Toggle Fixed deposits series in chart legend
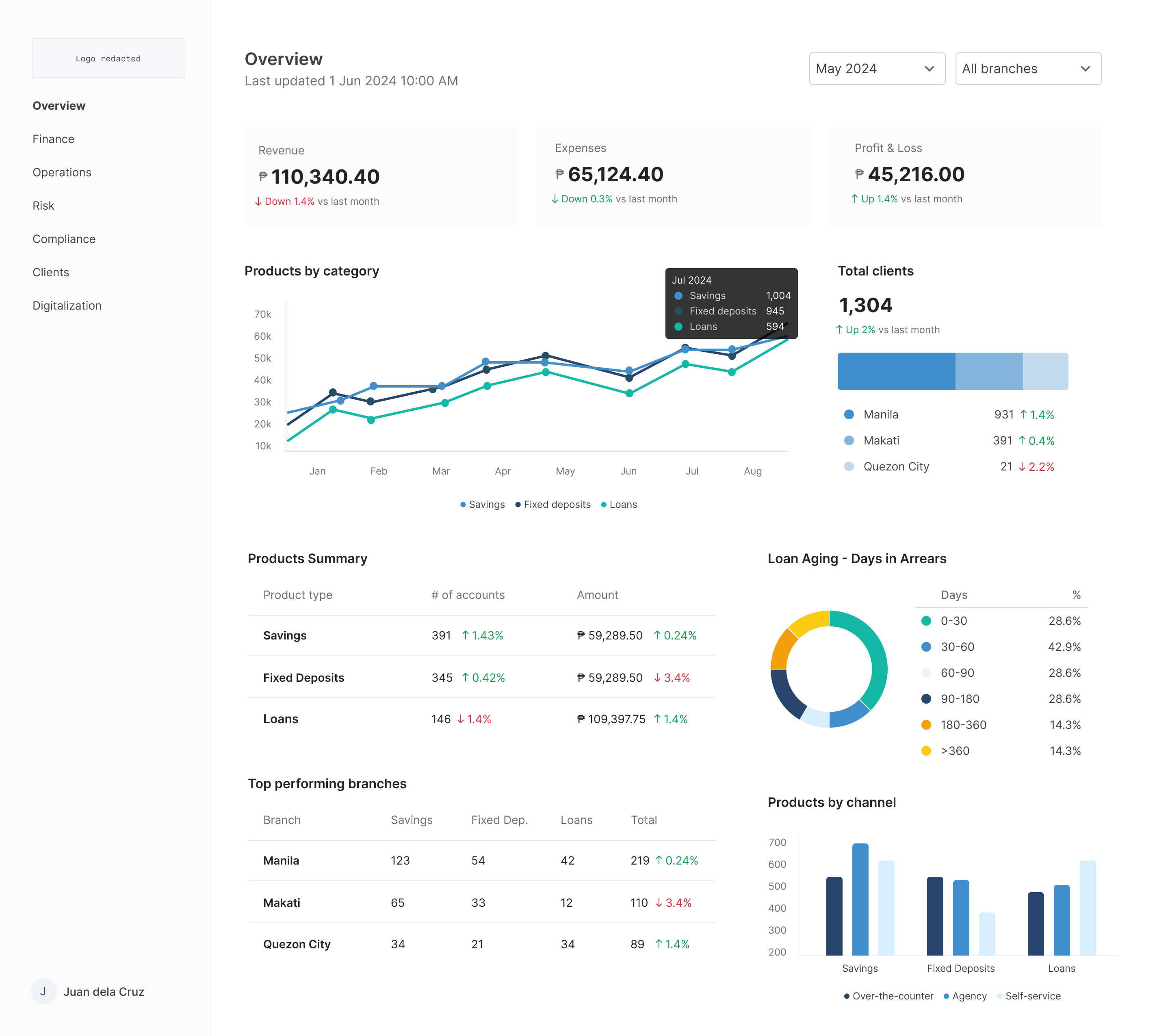Viewport: 1170px width, 1036px height. pos(552,504)
